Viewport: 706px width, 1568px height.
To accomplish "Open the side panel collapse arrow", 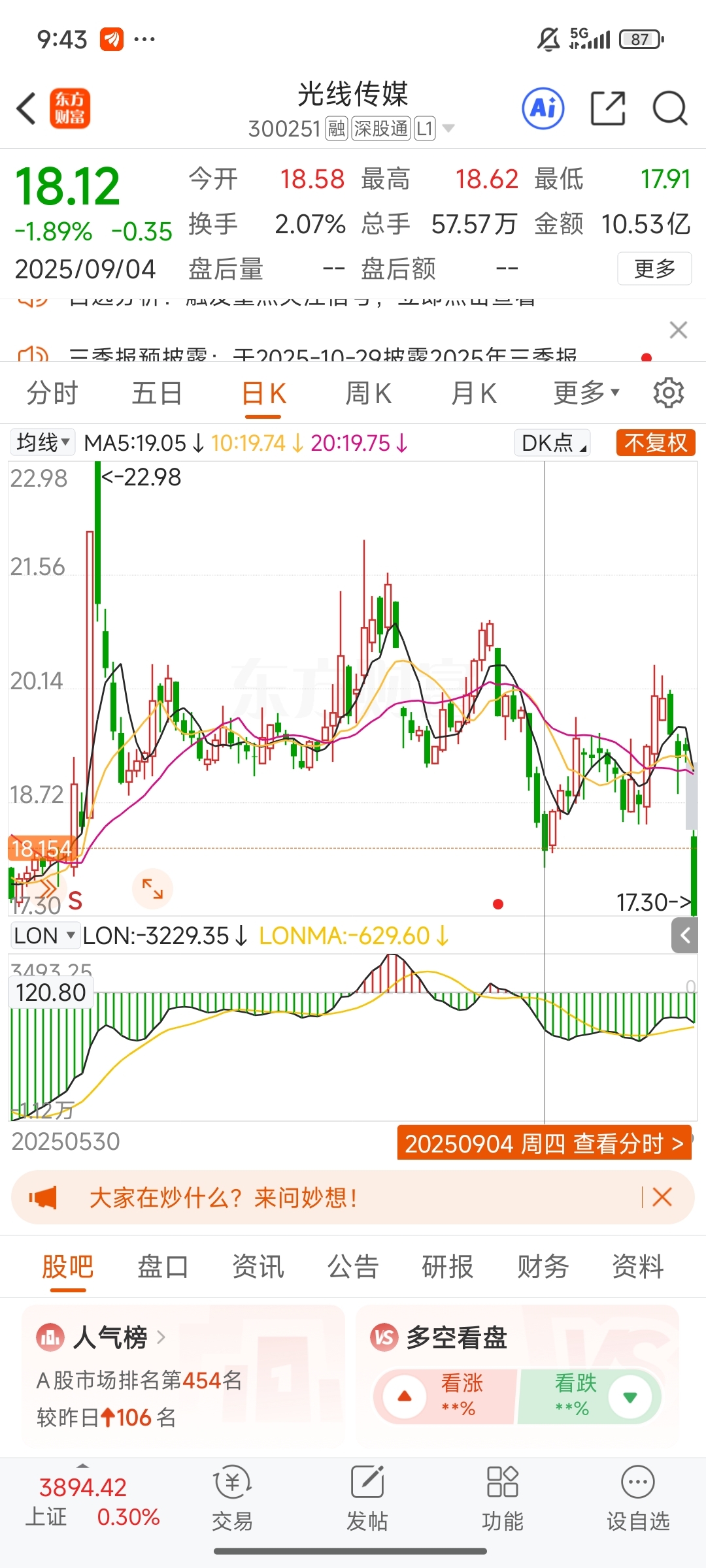I will pyautogui.click(x=685, y=936).
